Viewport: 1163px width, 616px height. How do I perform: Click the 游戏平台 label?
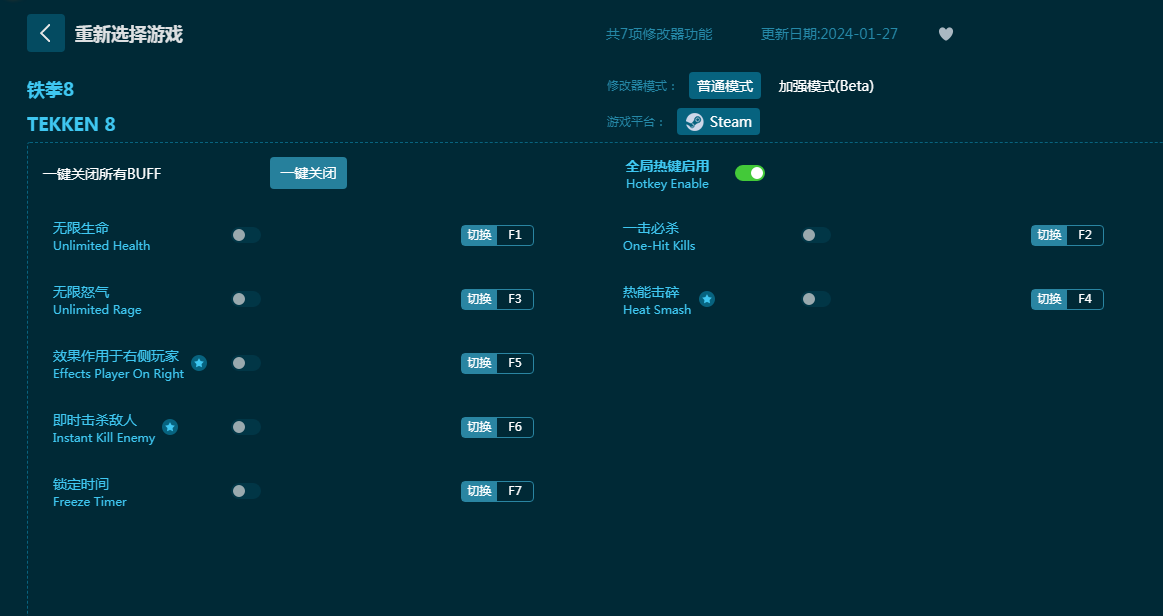coord(636,122)
